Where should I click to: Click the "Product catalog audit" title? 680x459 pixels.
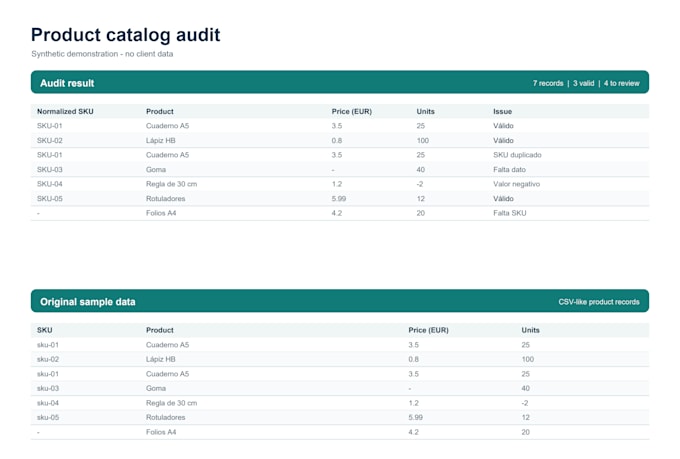pyautogui.click(x=125, y=35)
